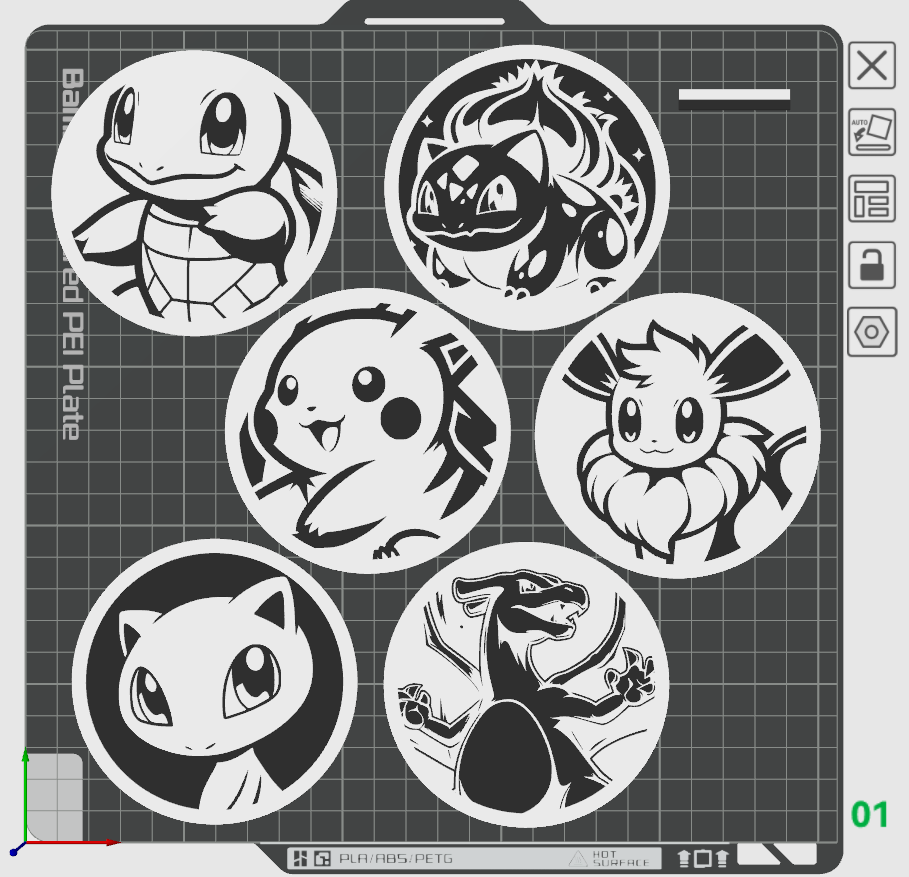Click the arrange objects layout icon
909x877 pixels.
pos(872,199)
